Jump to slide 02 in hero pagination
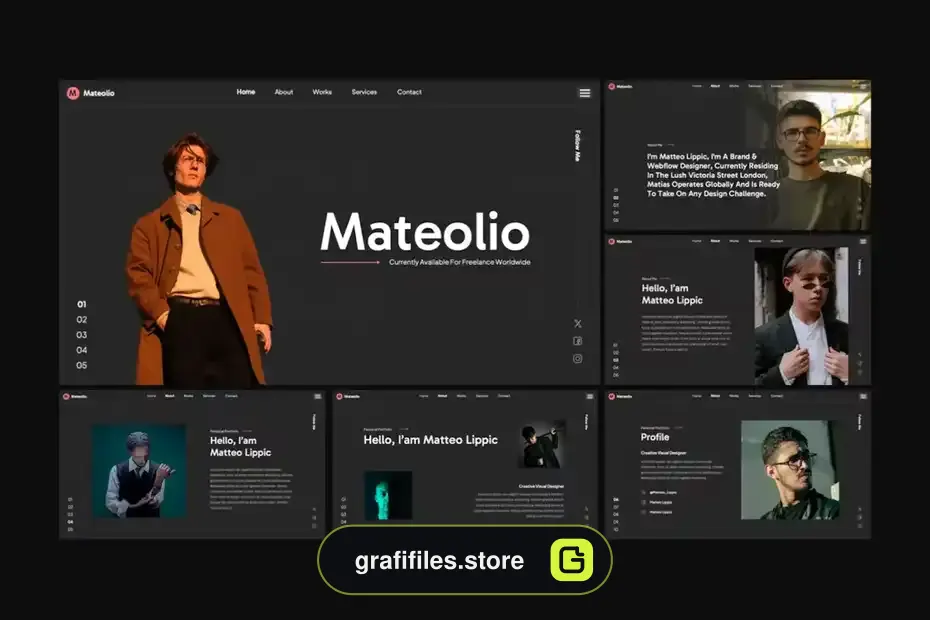This screenshot has height=620, width=930. pyautogui.click(x=82, y=320)
